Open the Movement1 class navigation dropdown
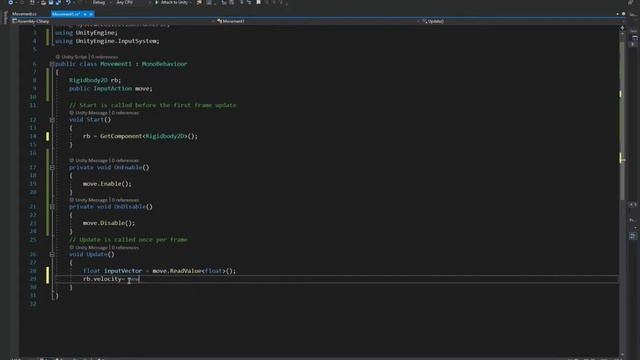640x360 pixels. point(318,21)
